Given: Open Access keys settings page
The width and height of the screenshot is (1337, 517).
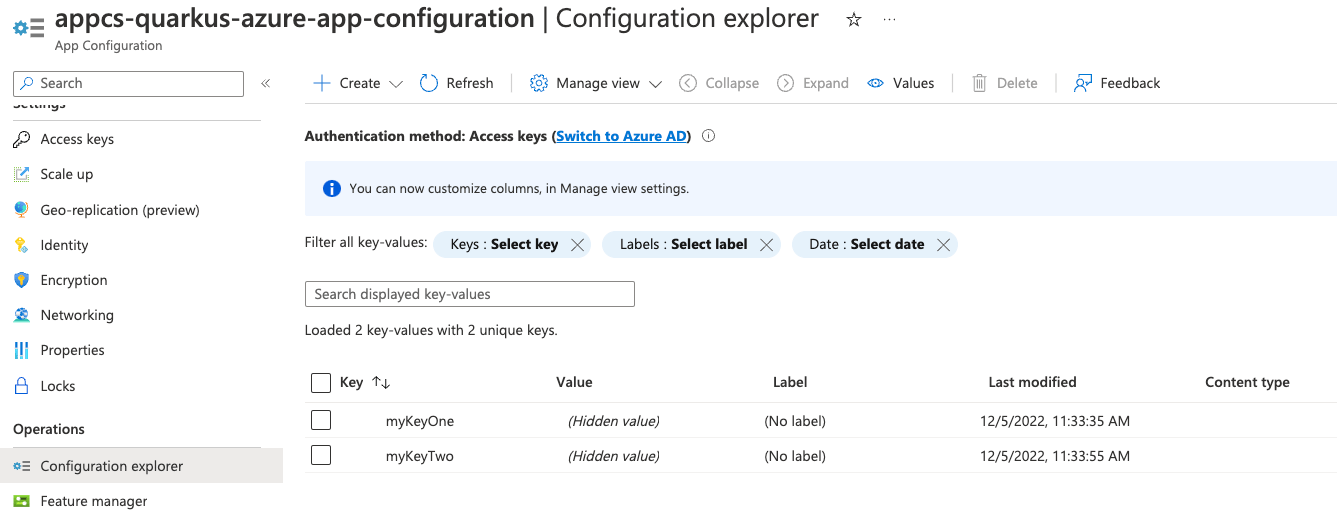Looking at the screenshot, I should click(77, 139).
